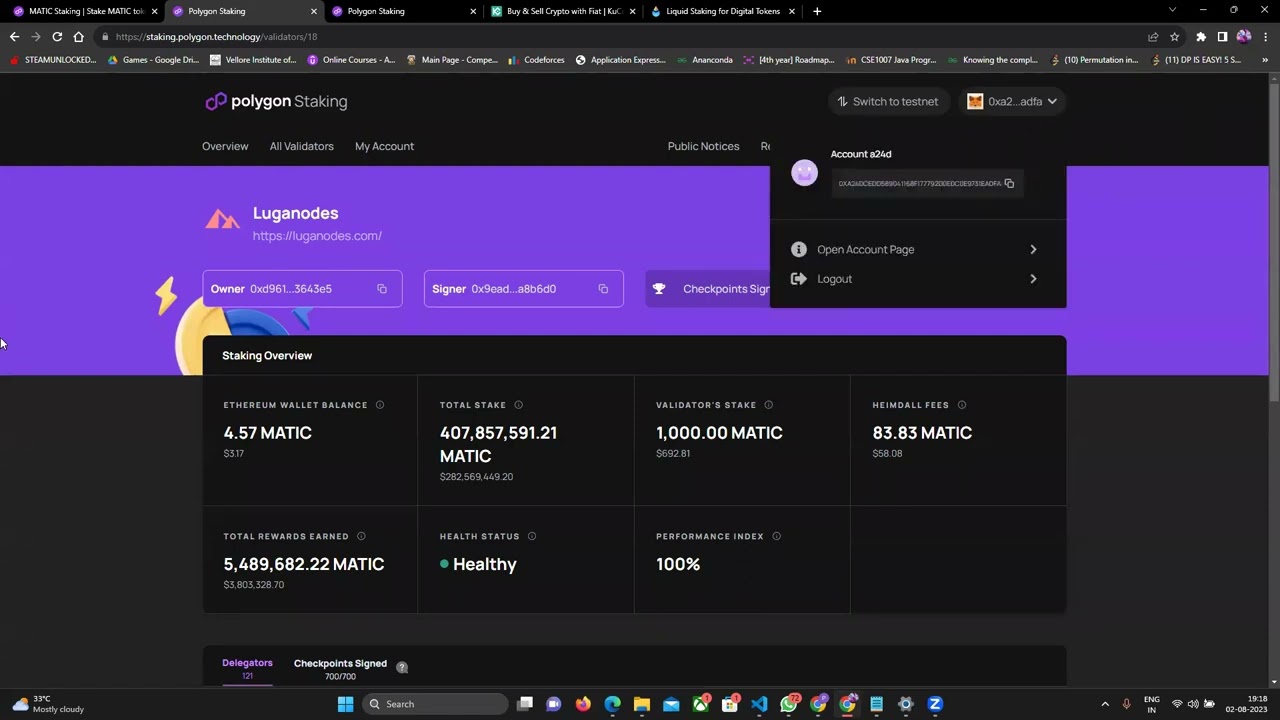Open the Windows Start menu
The height and width of the screenshot is (720, 1280).
pos(345,704)
